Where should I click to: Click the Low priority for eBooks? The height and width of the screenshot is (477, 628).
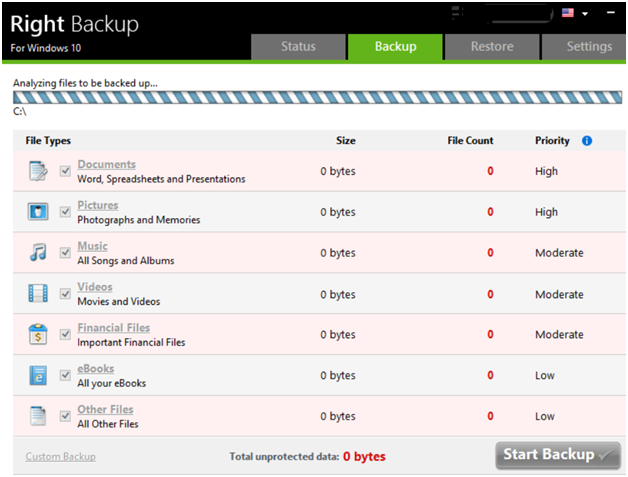tap(545, 375)
